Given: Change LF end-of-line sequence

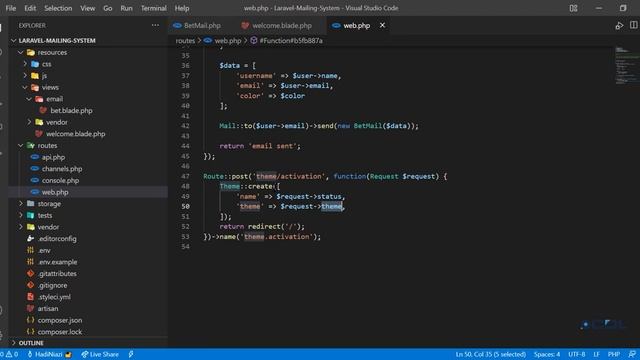Looking at the screenshot, I should [x=596, y=354].
